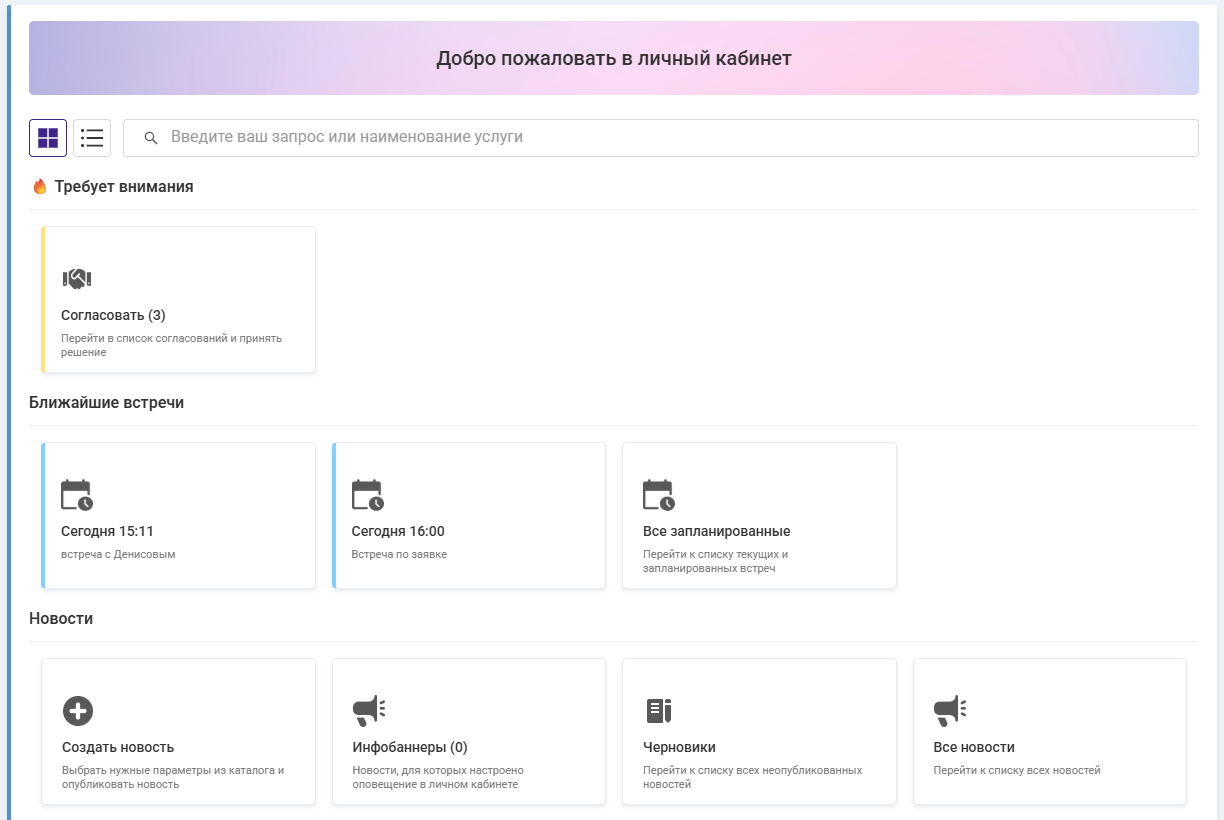Click the Черновики drafts icon

(x=658, y=711)
